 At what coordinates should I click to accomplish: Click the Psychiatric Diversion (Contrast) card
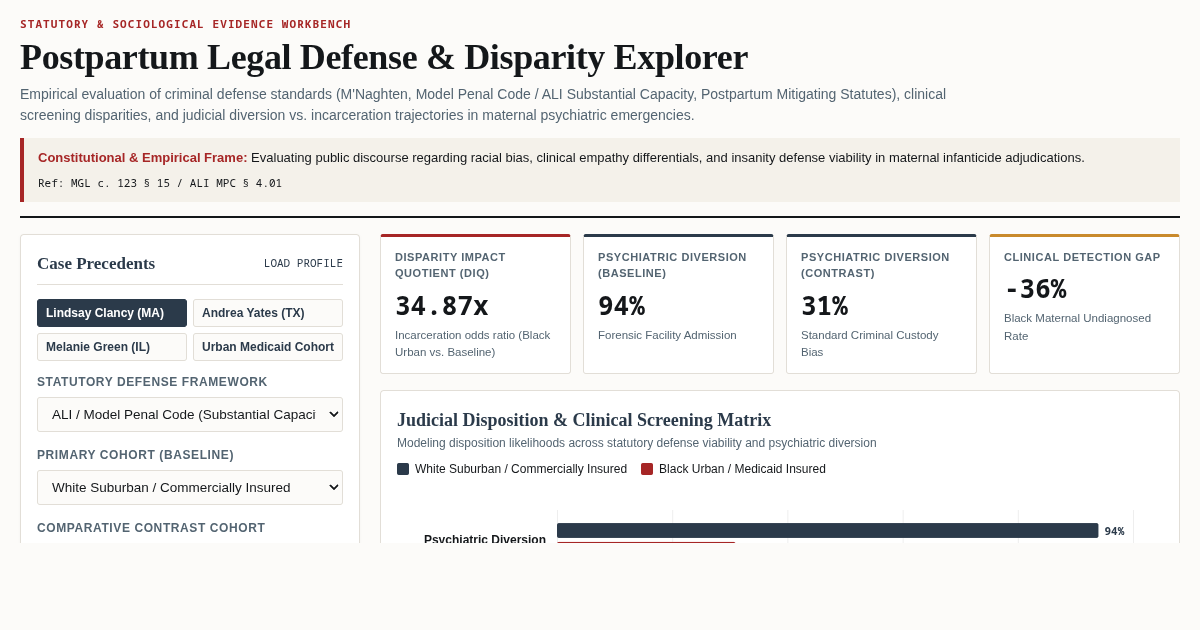coord(881,304)
